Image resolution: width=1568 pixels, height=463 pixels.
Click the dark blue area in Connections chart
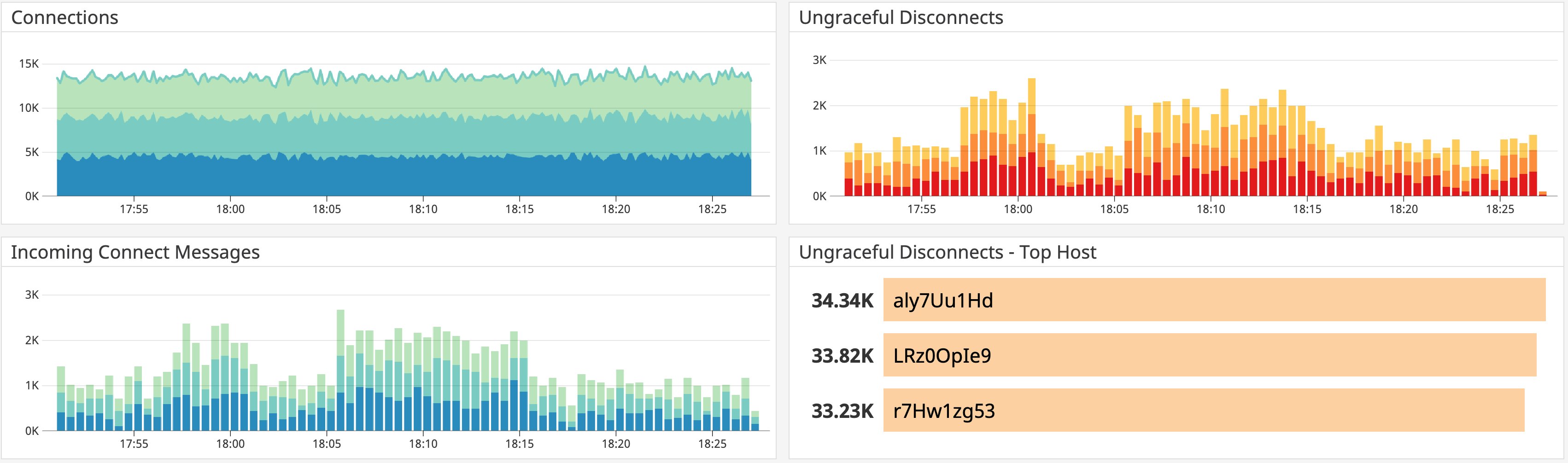pyautogui.click(x=402, y=178)
